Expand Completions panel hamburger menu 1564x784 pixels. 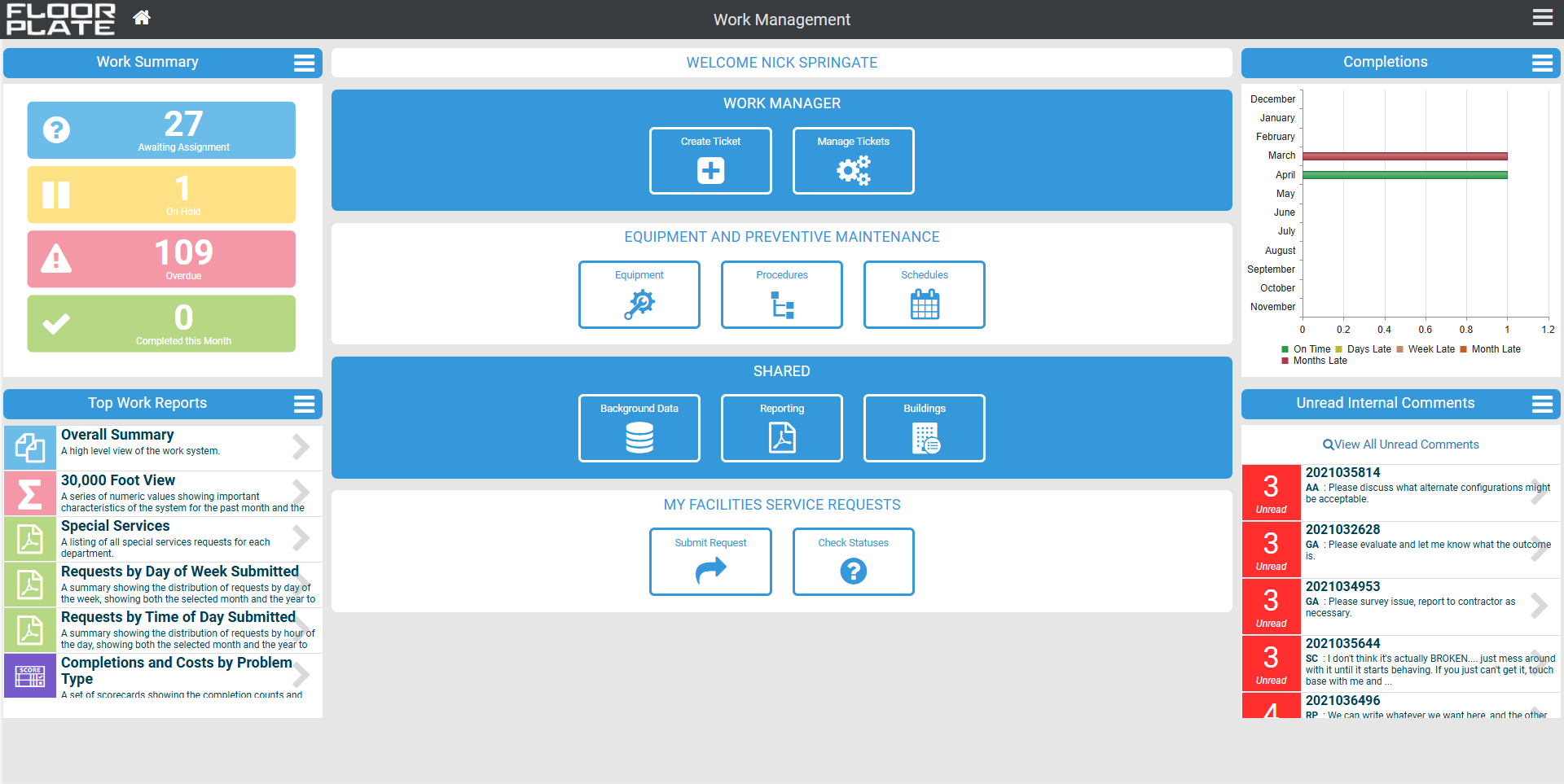coord(1541,63)
